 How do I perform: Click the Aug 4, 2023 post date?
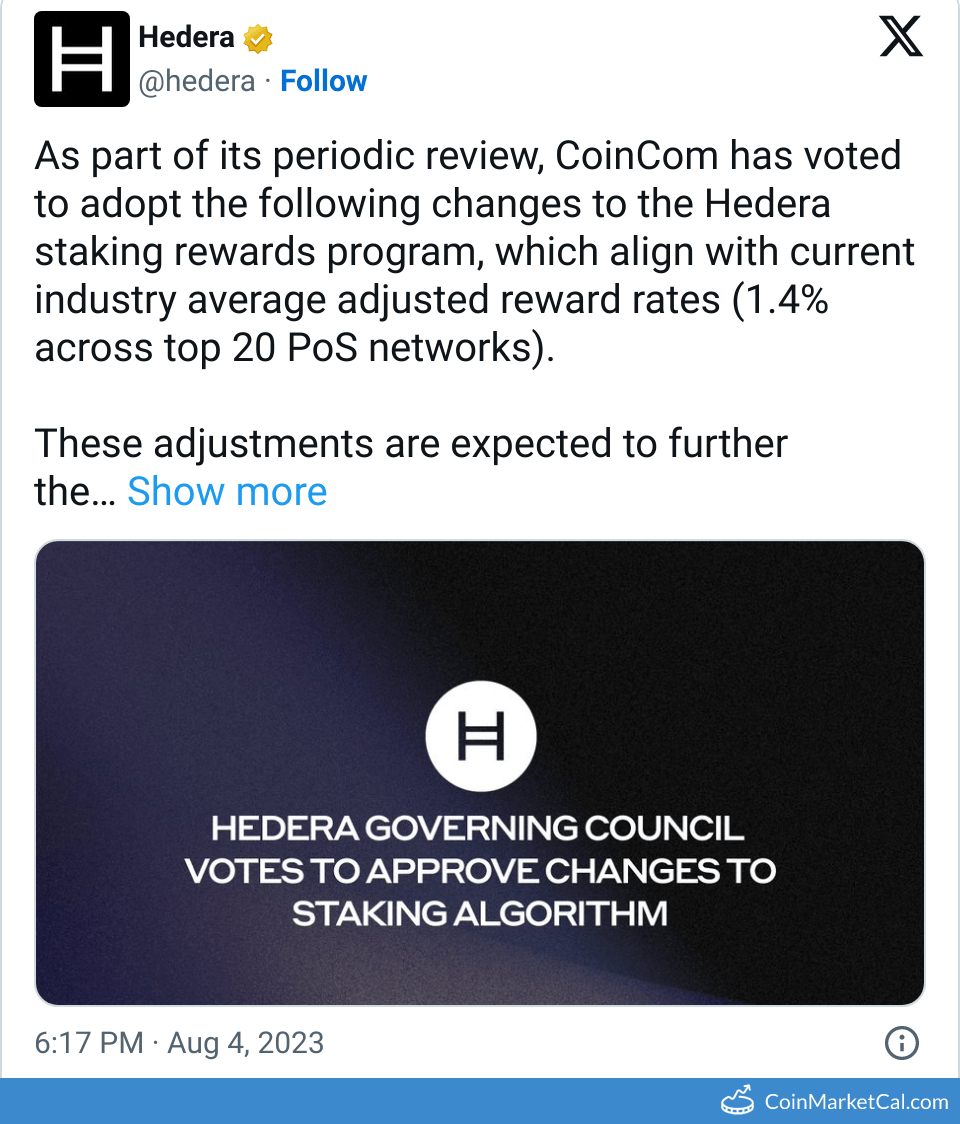coord(246,1044)
